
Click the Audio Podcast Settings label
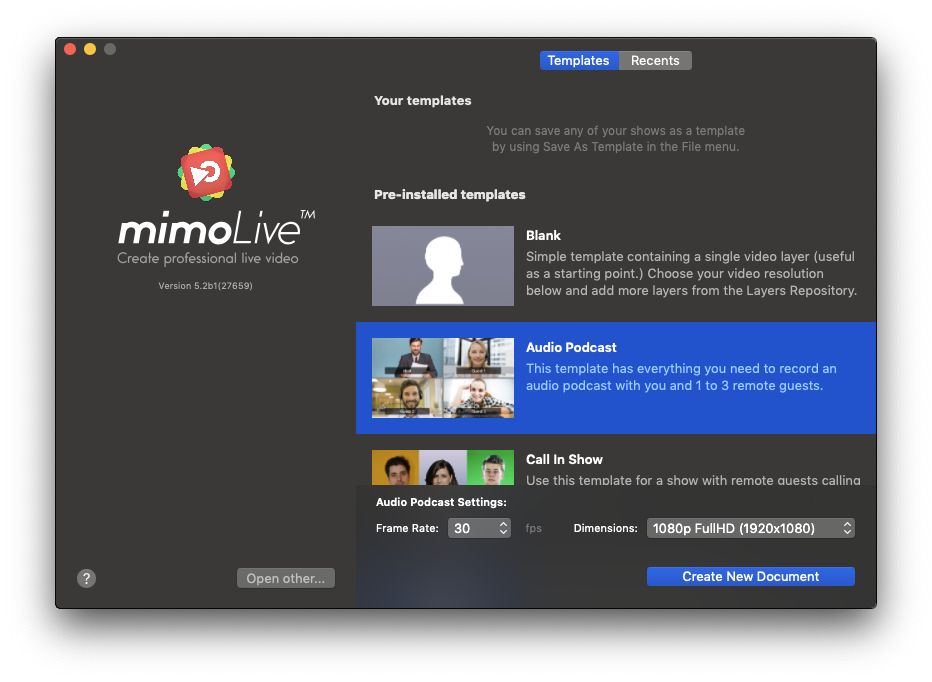pos(441,502)
